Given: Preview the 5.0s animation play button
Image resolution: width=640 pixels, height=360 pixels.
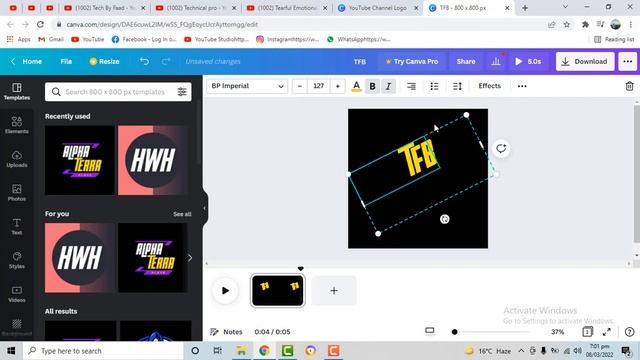Looking at the screenshot, I should [528, 61].
